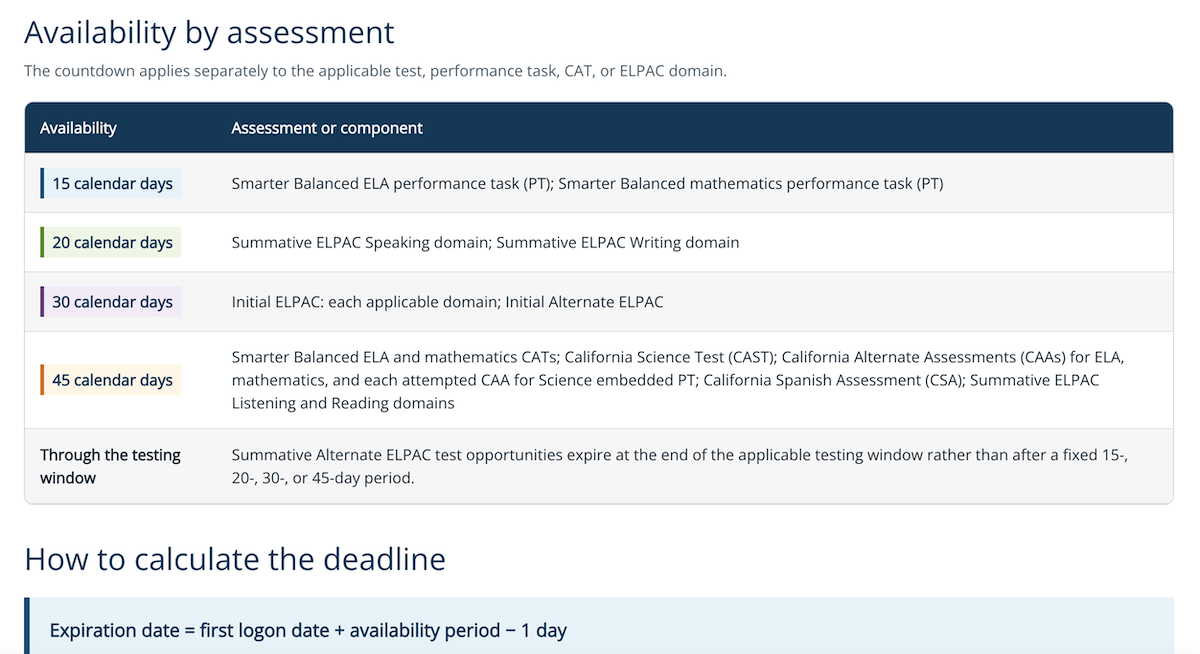Click the Summative Alternate ELPAC expiration description
Screen dimensions: 1200x654
tap(680, 467)
